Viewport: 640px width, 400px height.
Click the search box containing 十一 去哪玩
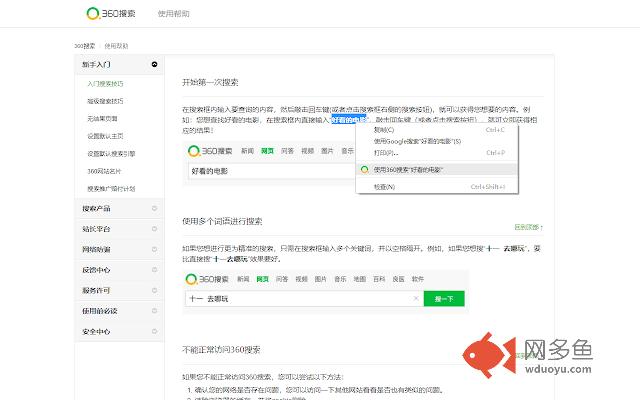click(x=304, y=299)
